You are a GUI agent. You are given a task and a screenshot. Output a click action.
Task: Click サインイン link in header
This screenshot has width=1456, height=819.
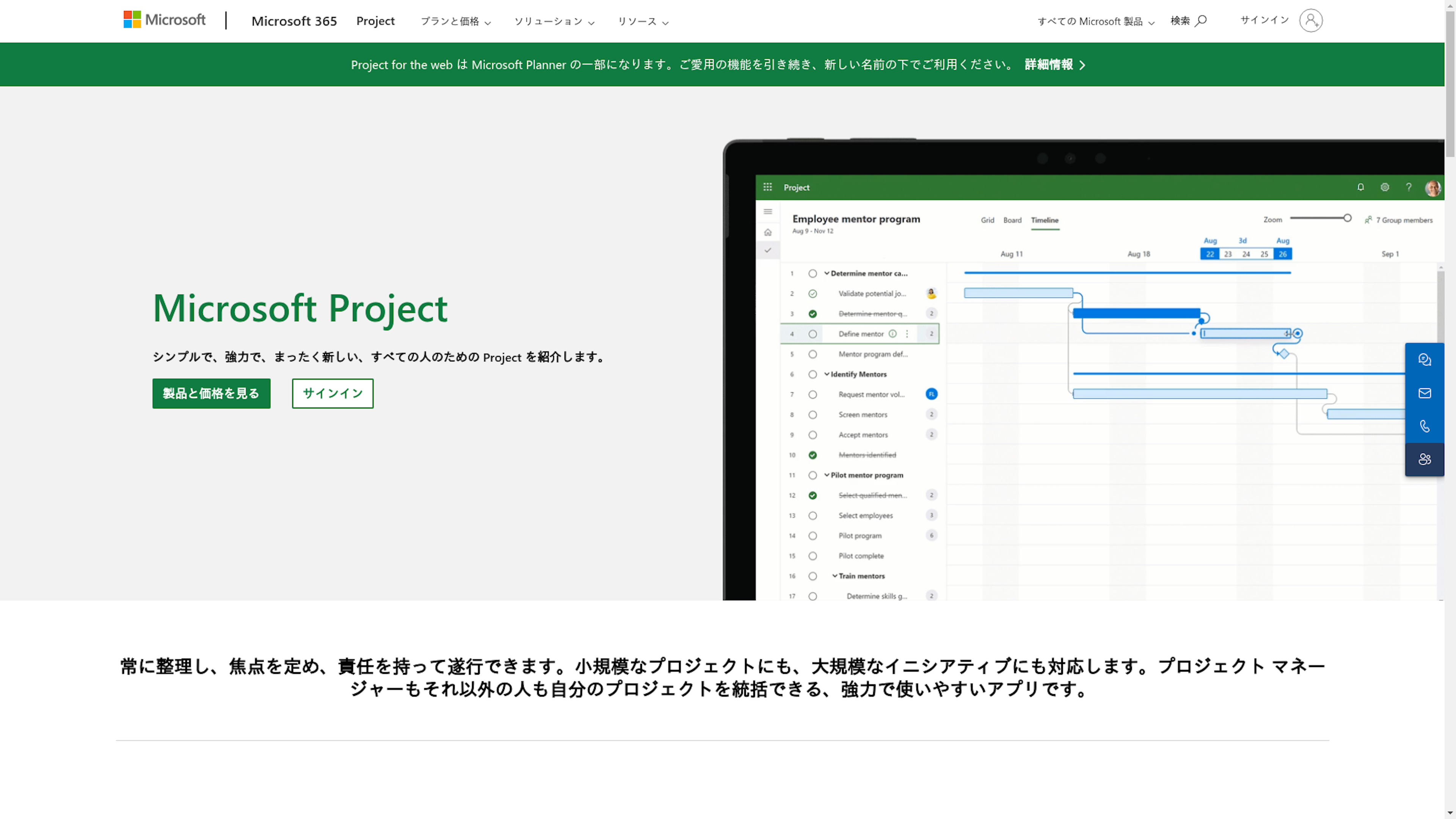(x=1265, y=20)
